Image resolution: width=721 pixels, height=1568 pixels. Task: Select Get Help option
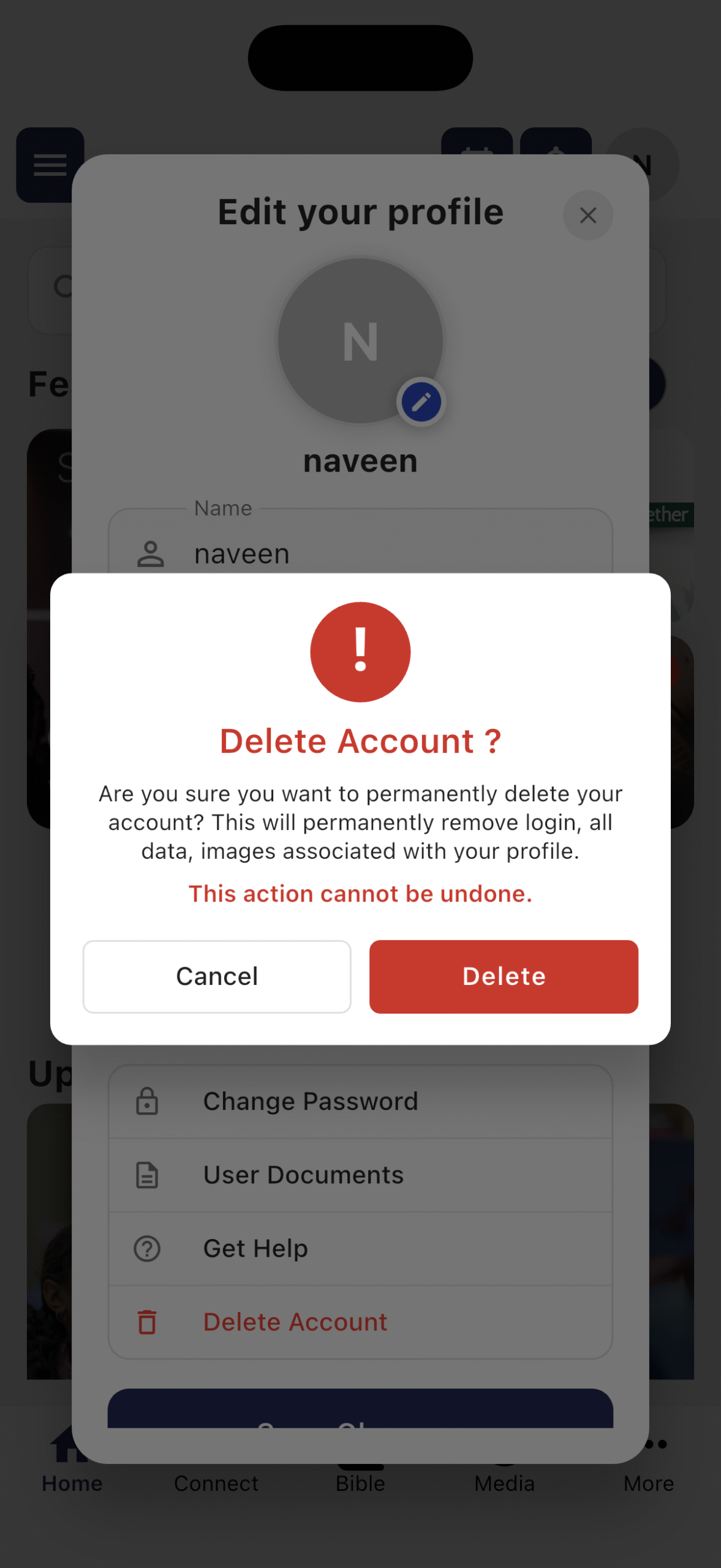360,1248
